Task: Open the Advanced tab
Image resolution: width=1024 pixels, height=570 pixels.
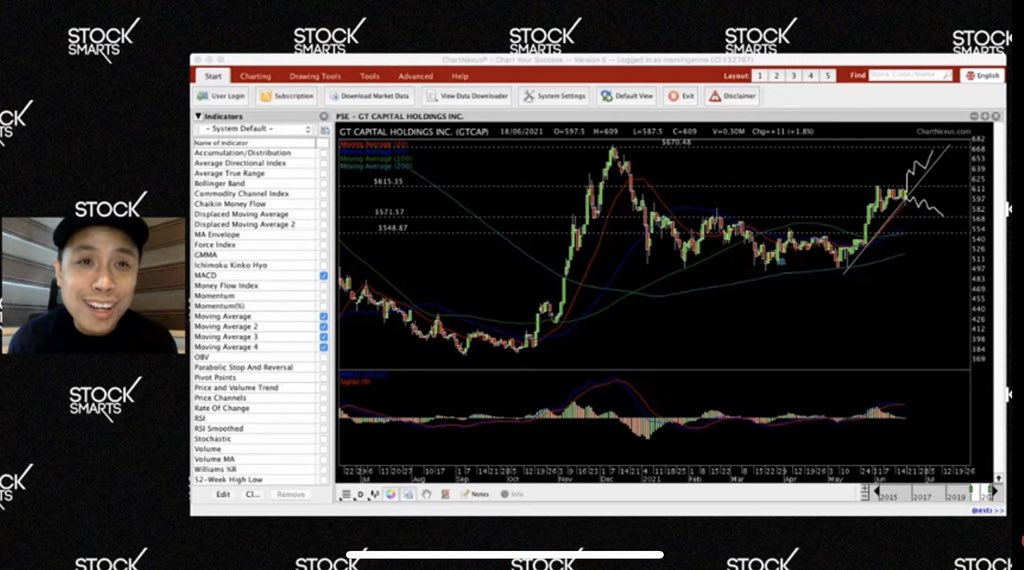Action: pos(415,76)
